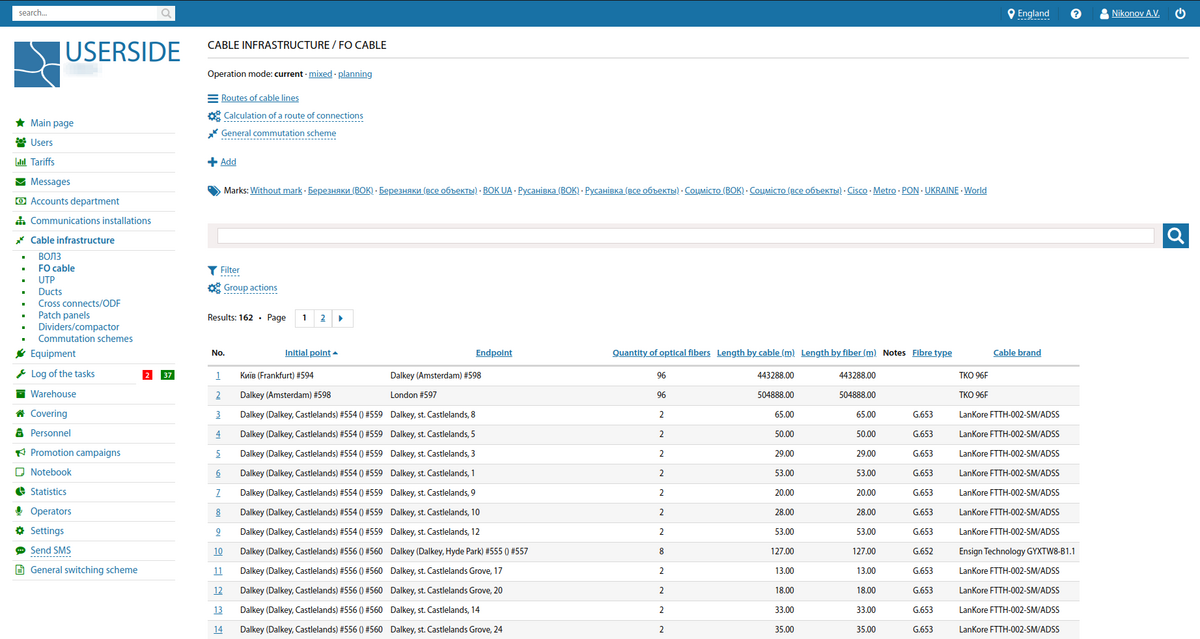Open Equipment in the sidebar
This screenshot has width=1200, height=639.
[53, 354]
